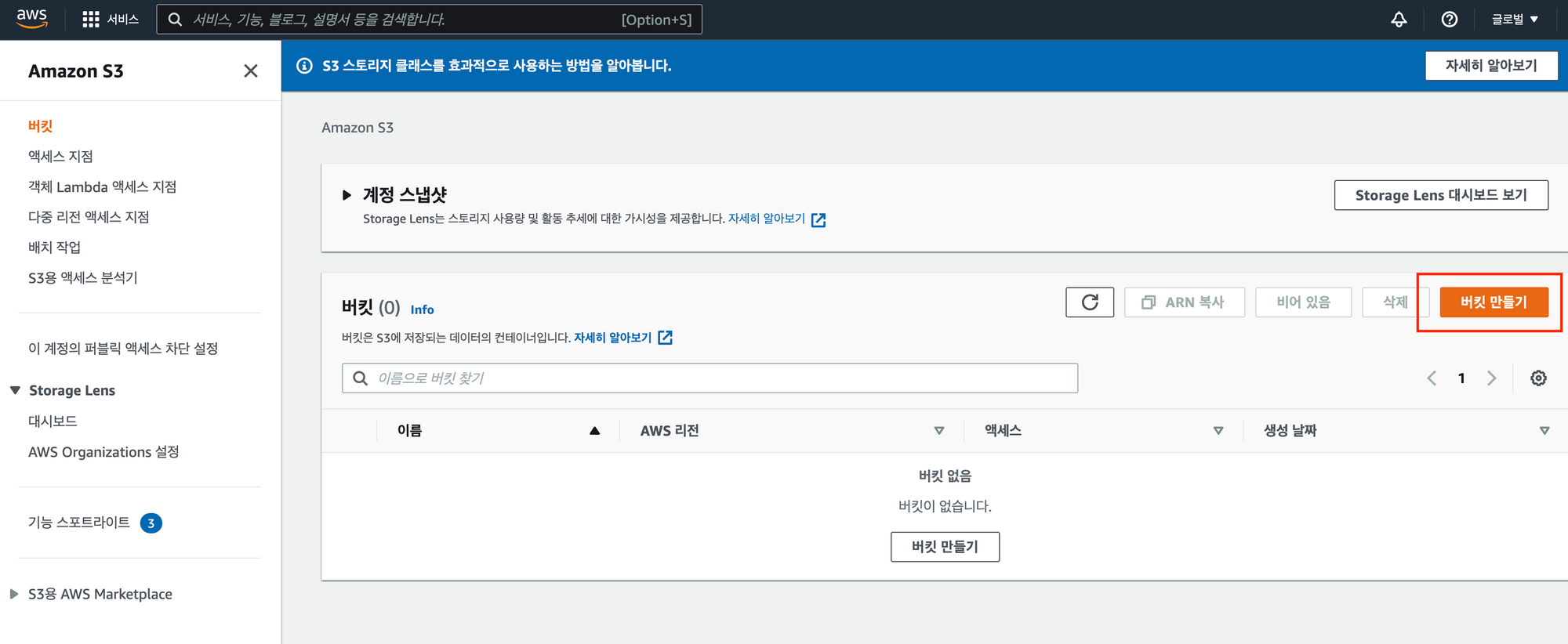Sort by 이름 column ascending arrow
This screenshot has width=1568, height=644.
[594, 431]
